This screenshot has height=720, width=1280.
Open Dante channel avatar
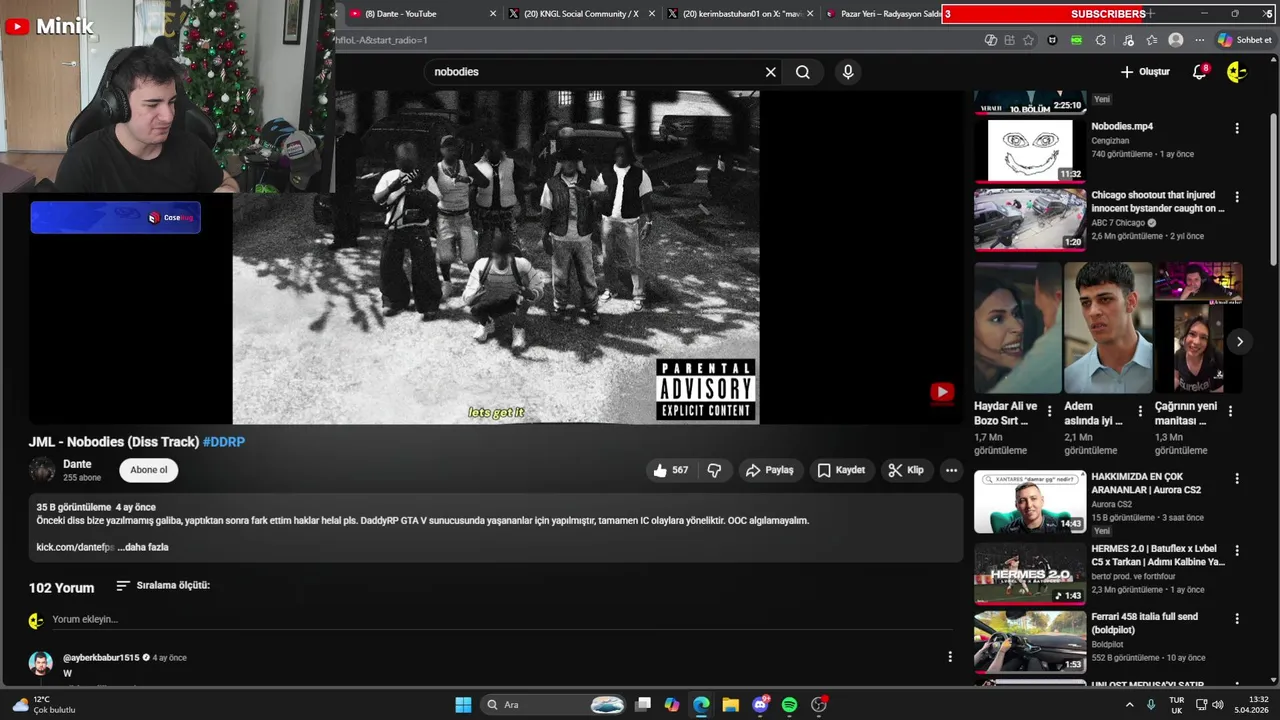[42, 470]
